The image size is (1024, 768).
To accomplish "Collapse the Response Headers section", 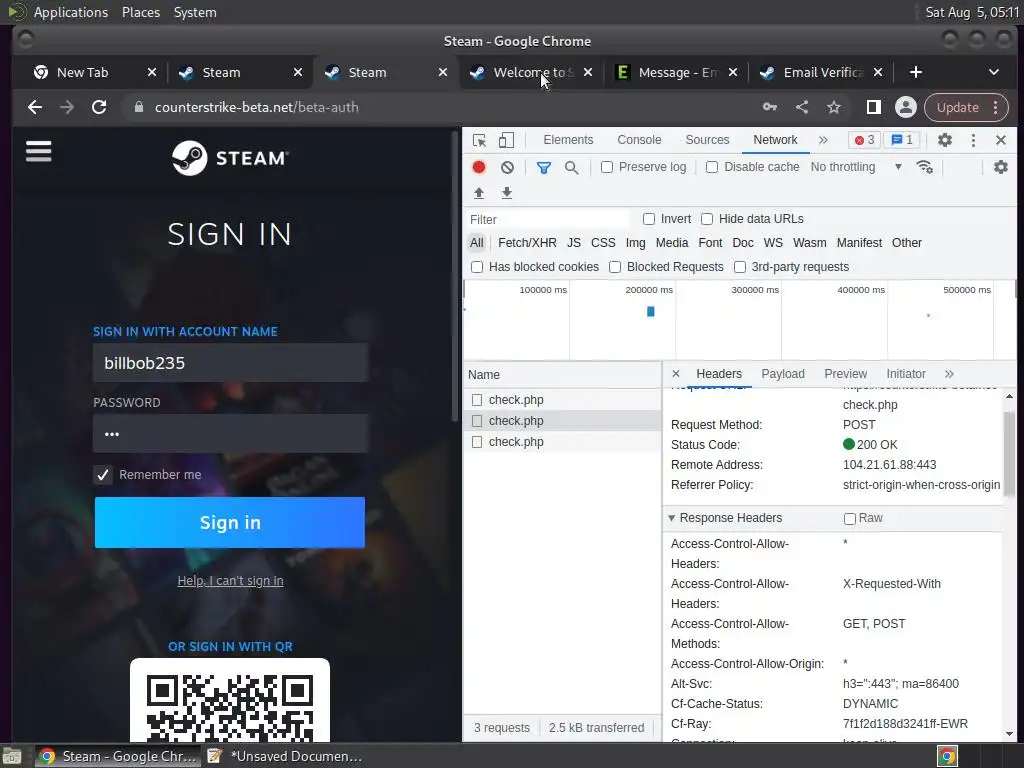I will (671, 518).
